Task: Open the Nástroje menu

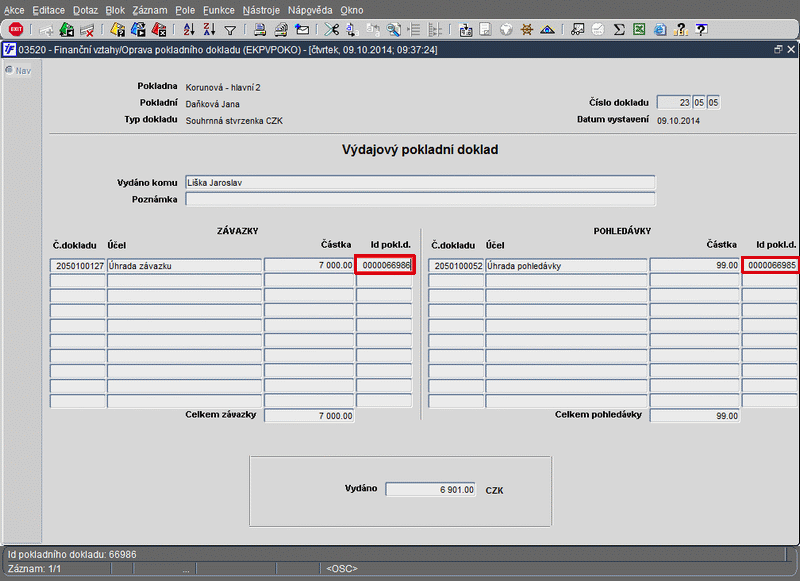Action: tap(261, 10)
